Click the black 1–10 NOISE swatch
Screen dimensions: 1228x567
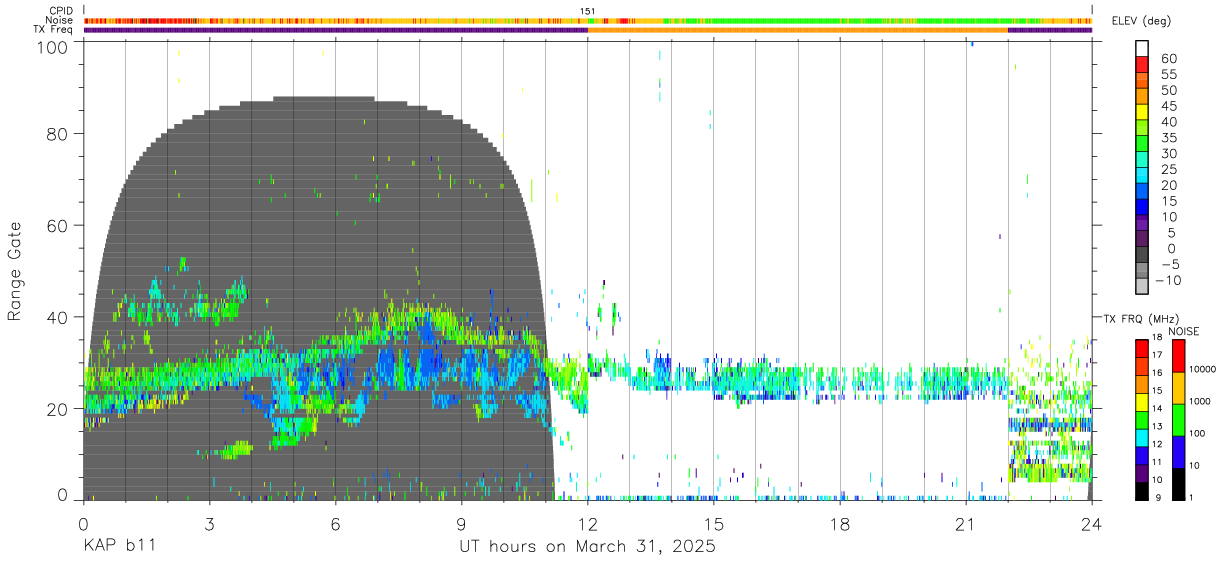coord(1177,484)
